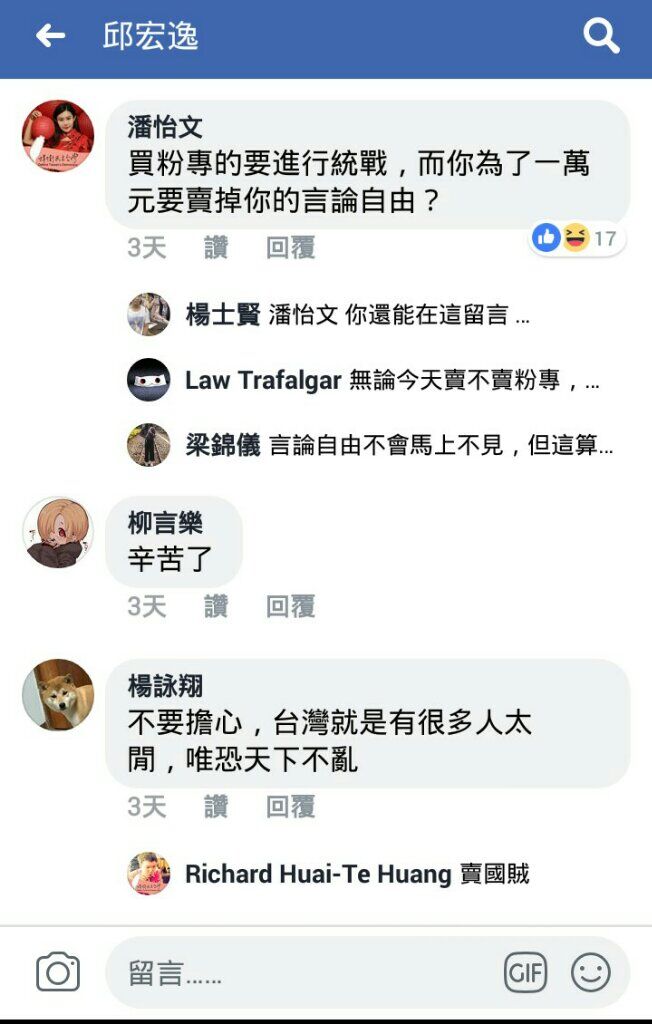The width and height of the screenshot is (652, 1024).
Task: Open 潘怡文's profile picture
Action: tap(58, 135)
